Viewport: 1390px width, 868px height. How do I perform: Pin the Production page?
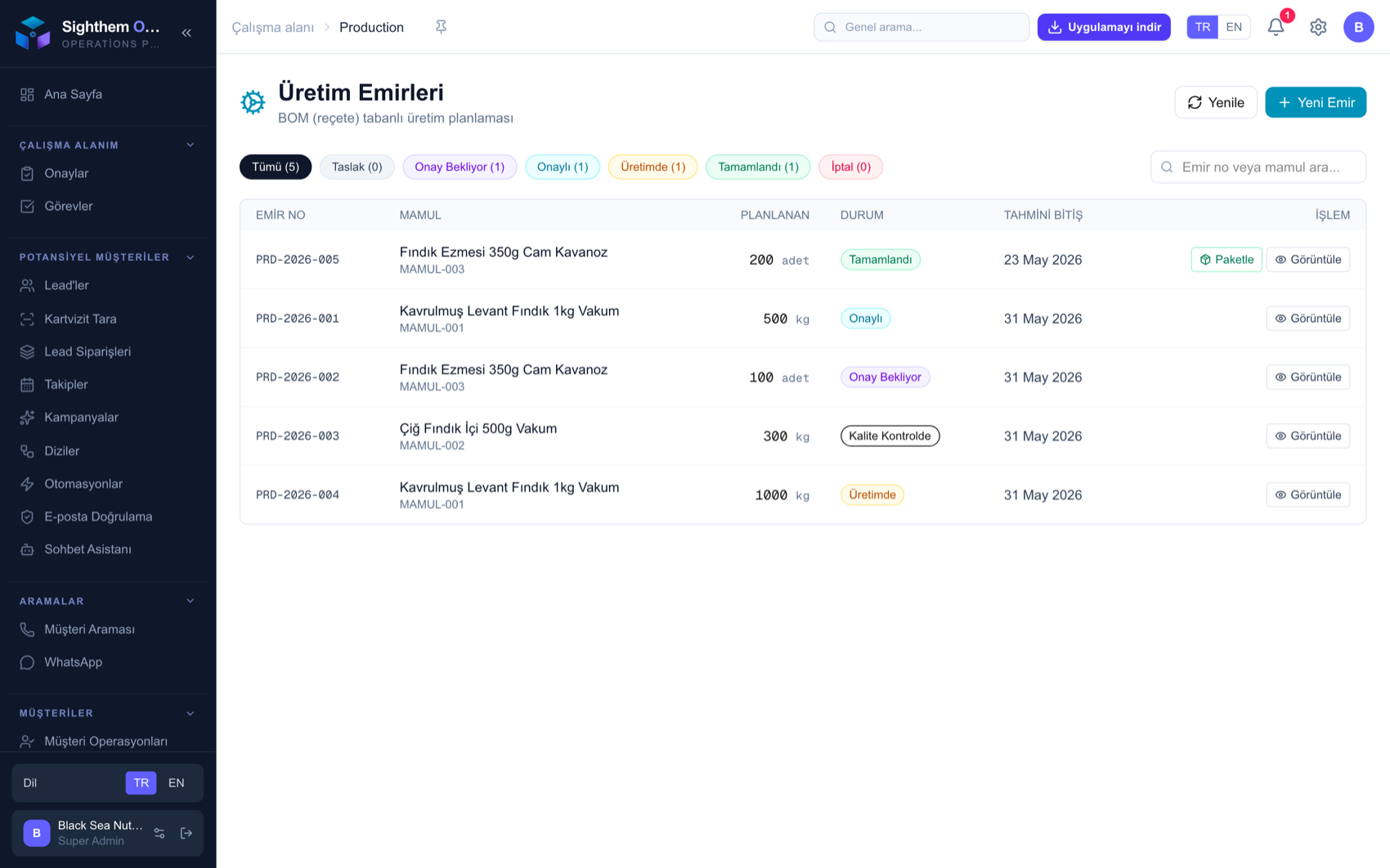click(441, 27)
